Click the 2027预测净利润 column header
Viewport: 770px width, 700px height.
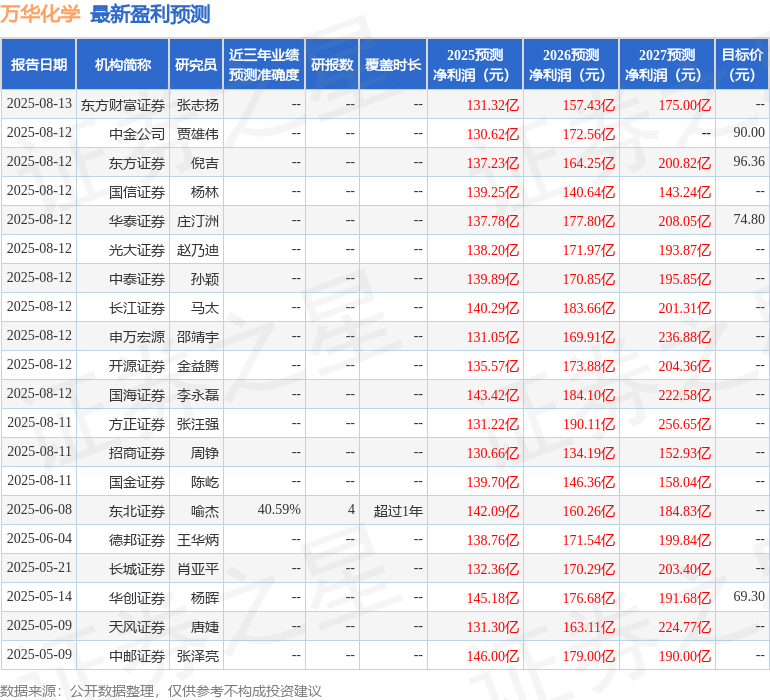pos(667,64)
